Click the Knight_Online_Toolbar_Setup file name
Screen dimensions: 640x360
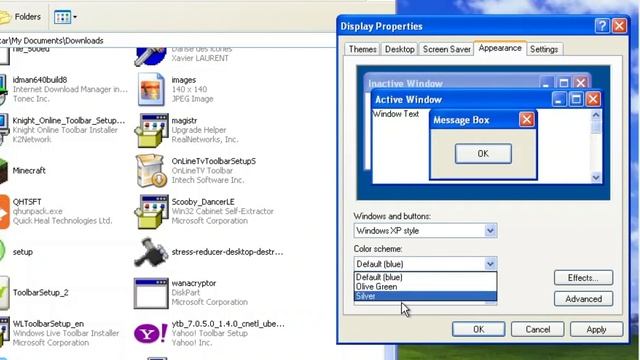69,120
